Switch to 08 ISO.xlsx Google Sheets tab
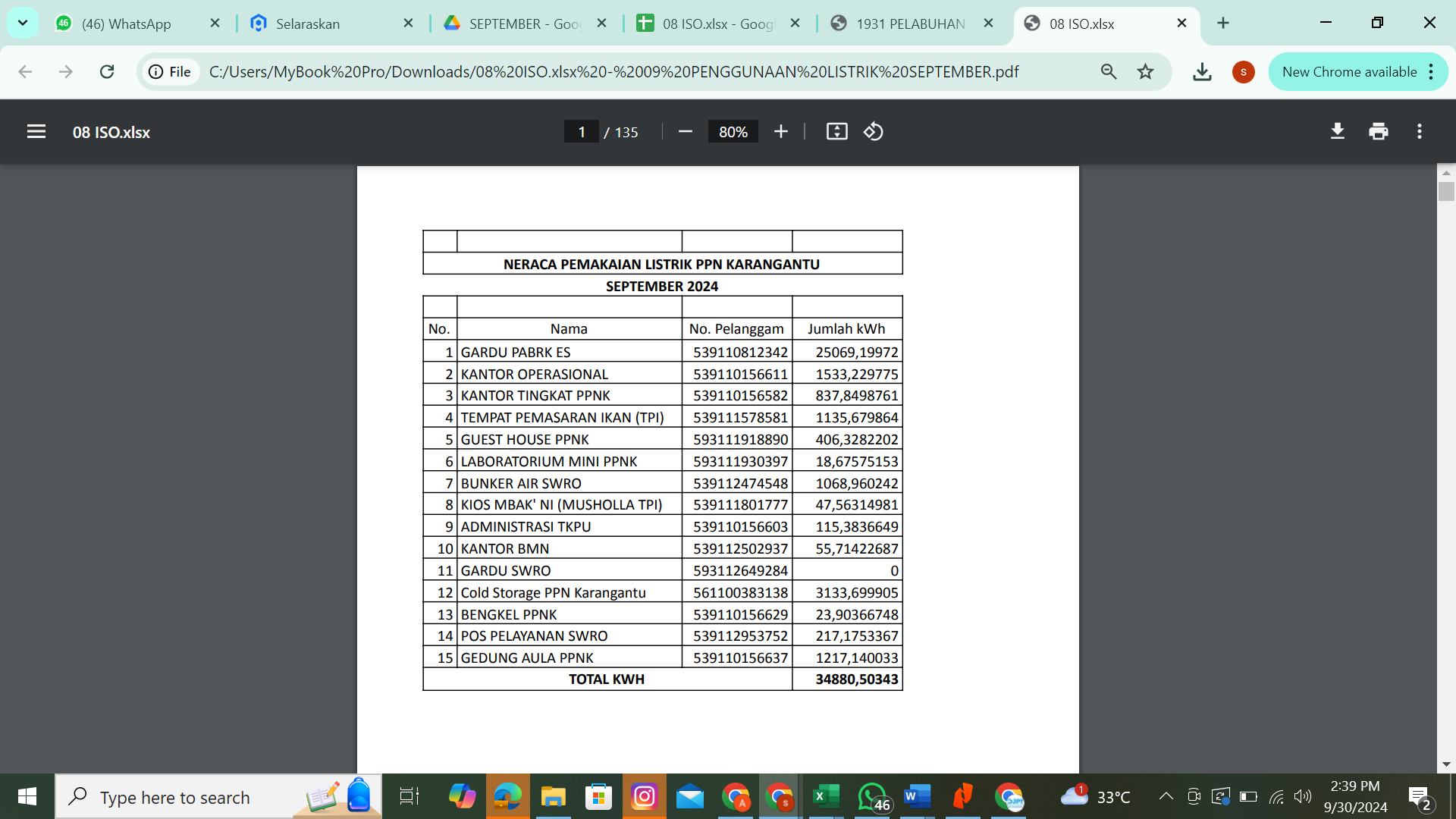 [x=717, y=24]
